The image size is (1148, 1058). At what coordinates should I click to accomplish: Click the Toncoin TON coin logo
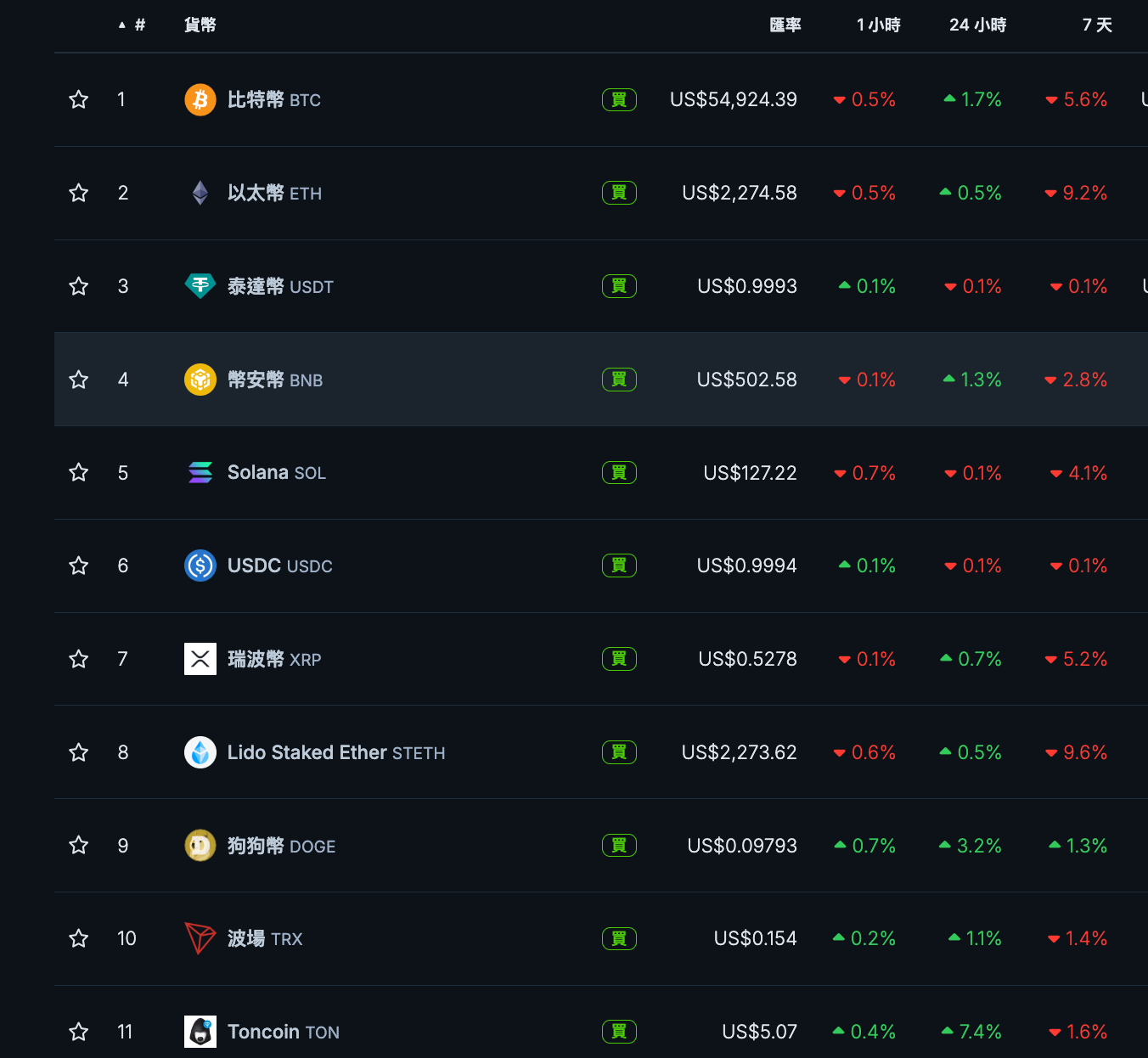point(200,1032)
